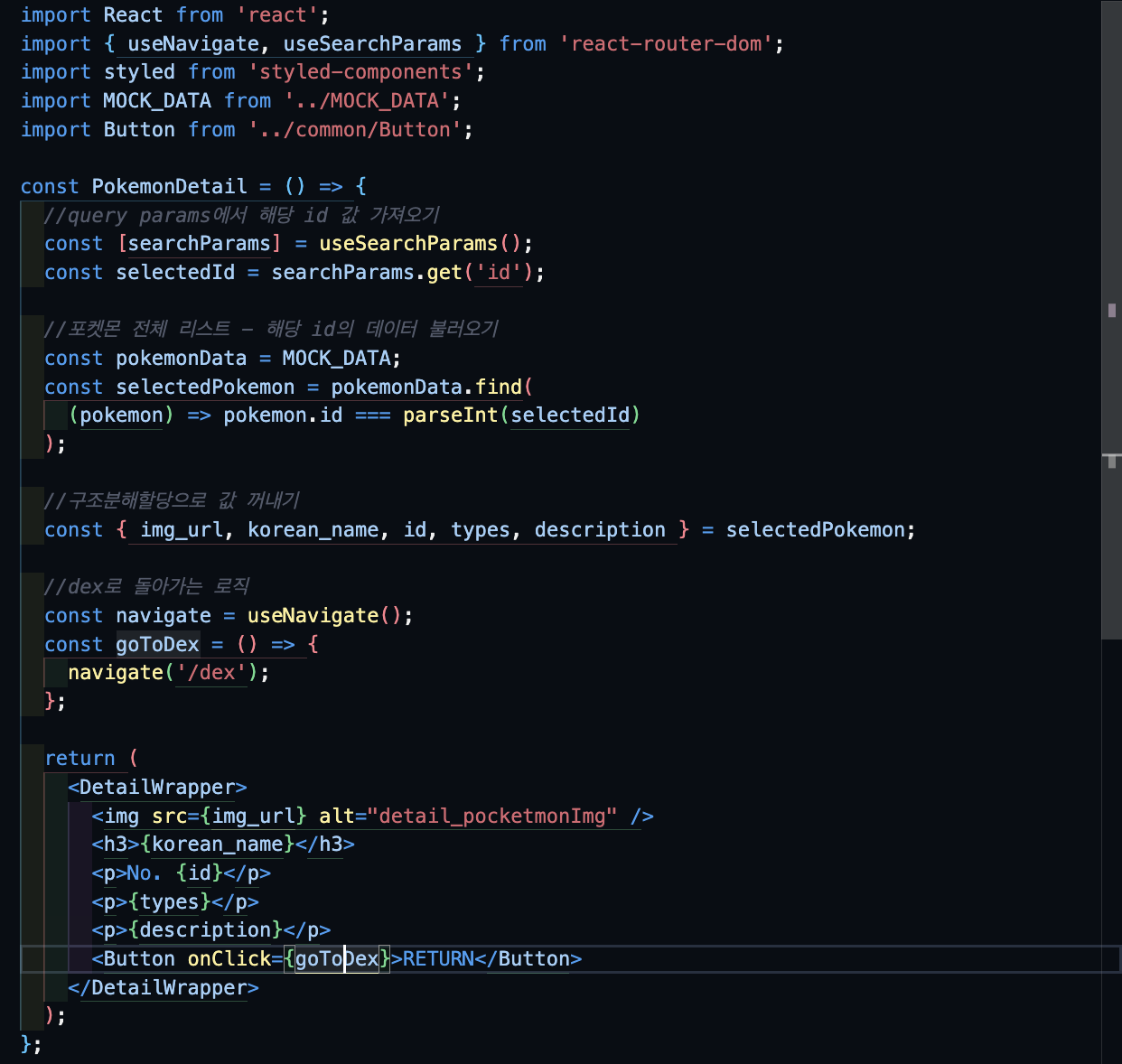
Task: Click useSearchParams in the import line
Action: coord(372,43)
